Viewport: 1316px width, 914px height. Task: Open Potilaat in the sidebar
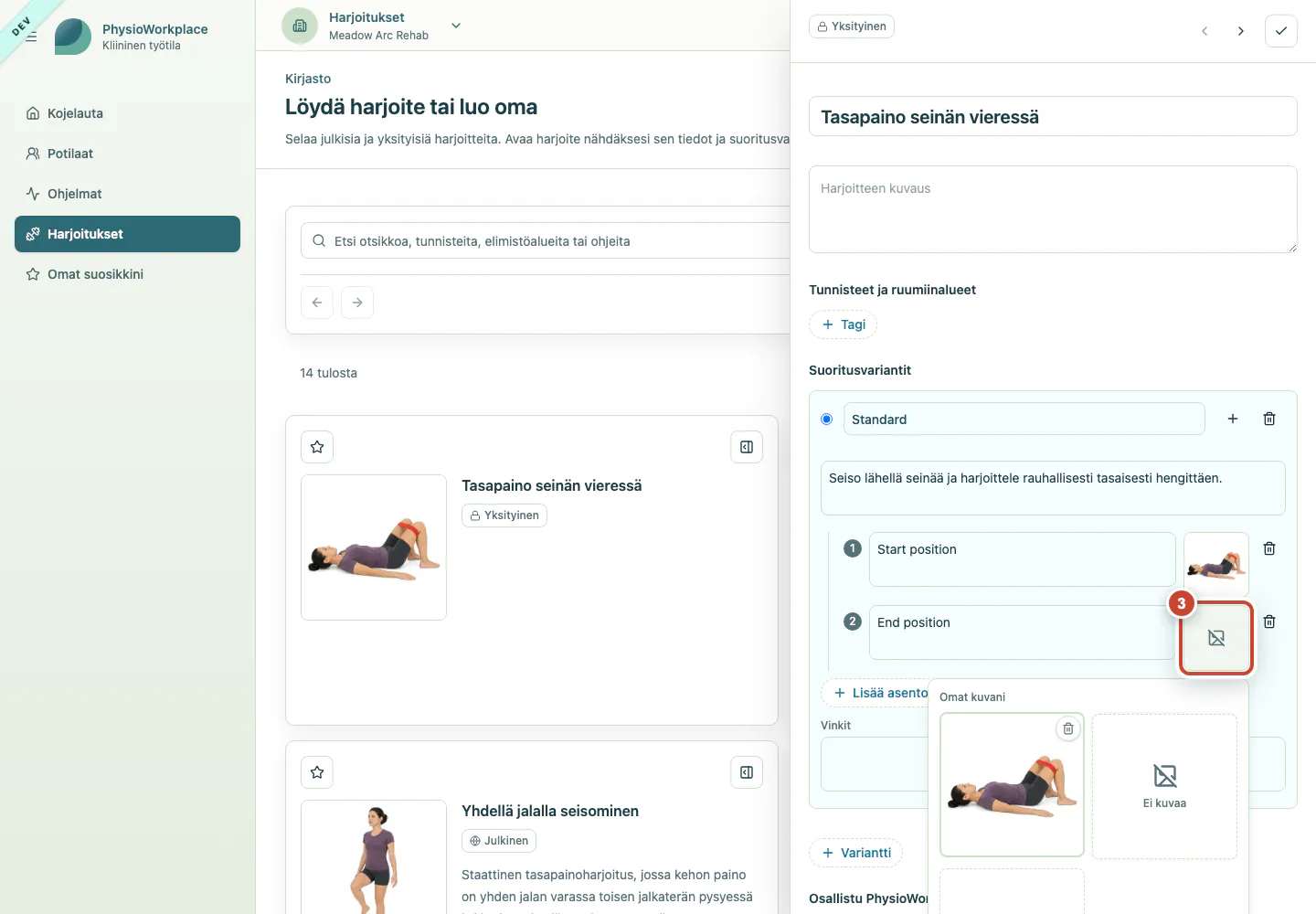point(127,154)
